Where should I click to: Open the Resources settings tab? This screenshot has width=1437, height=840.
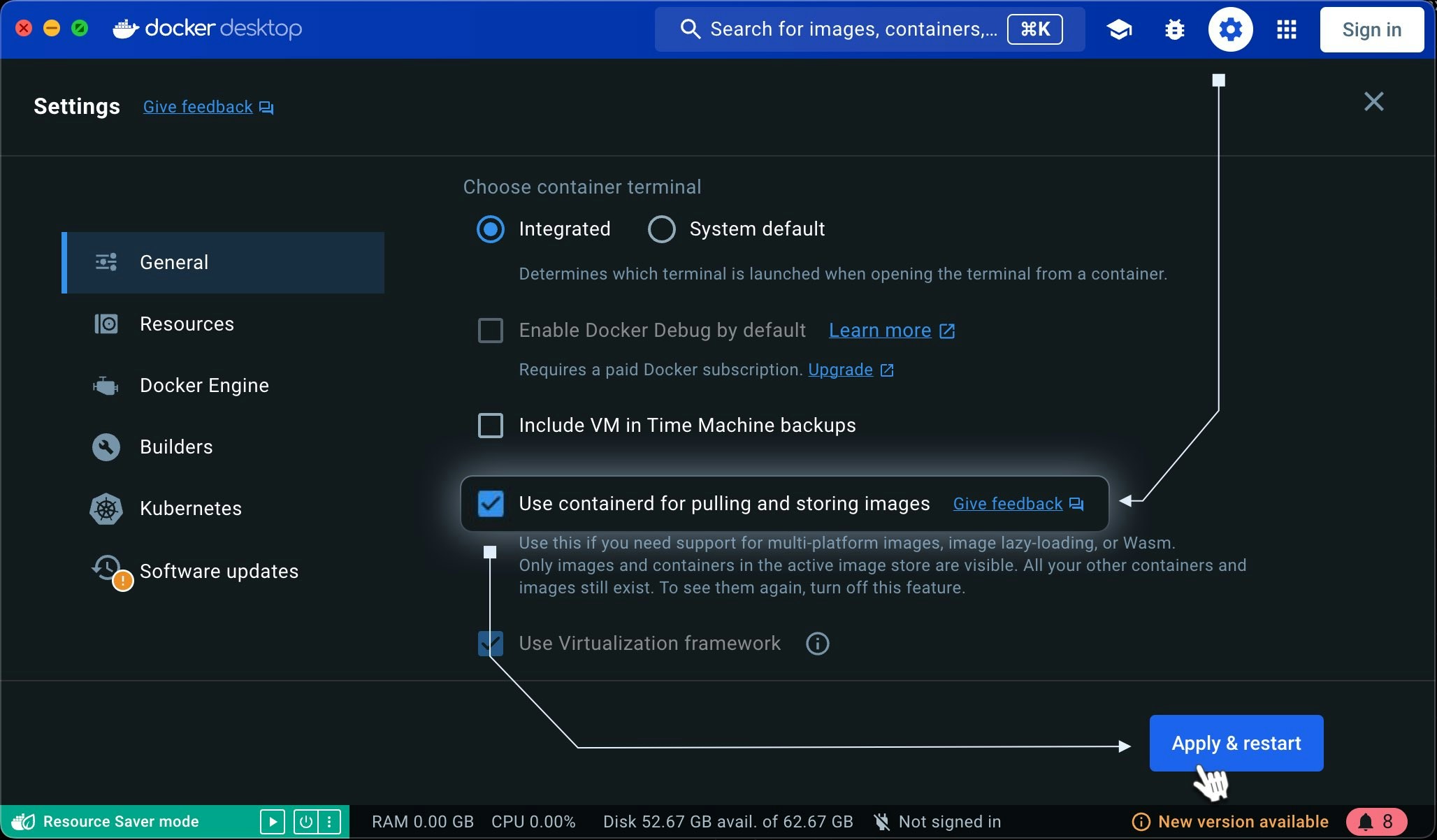tap(187, 324)
